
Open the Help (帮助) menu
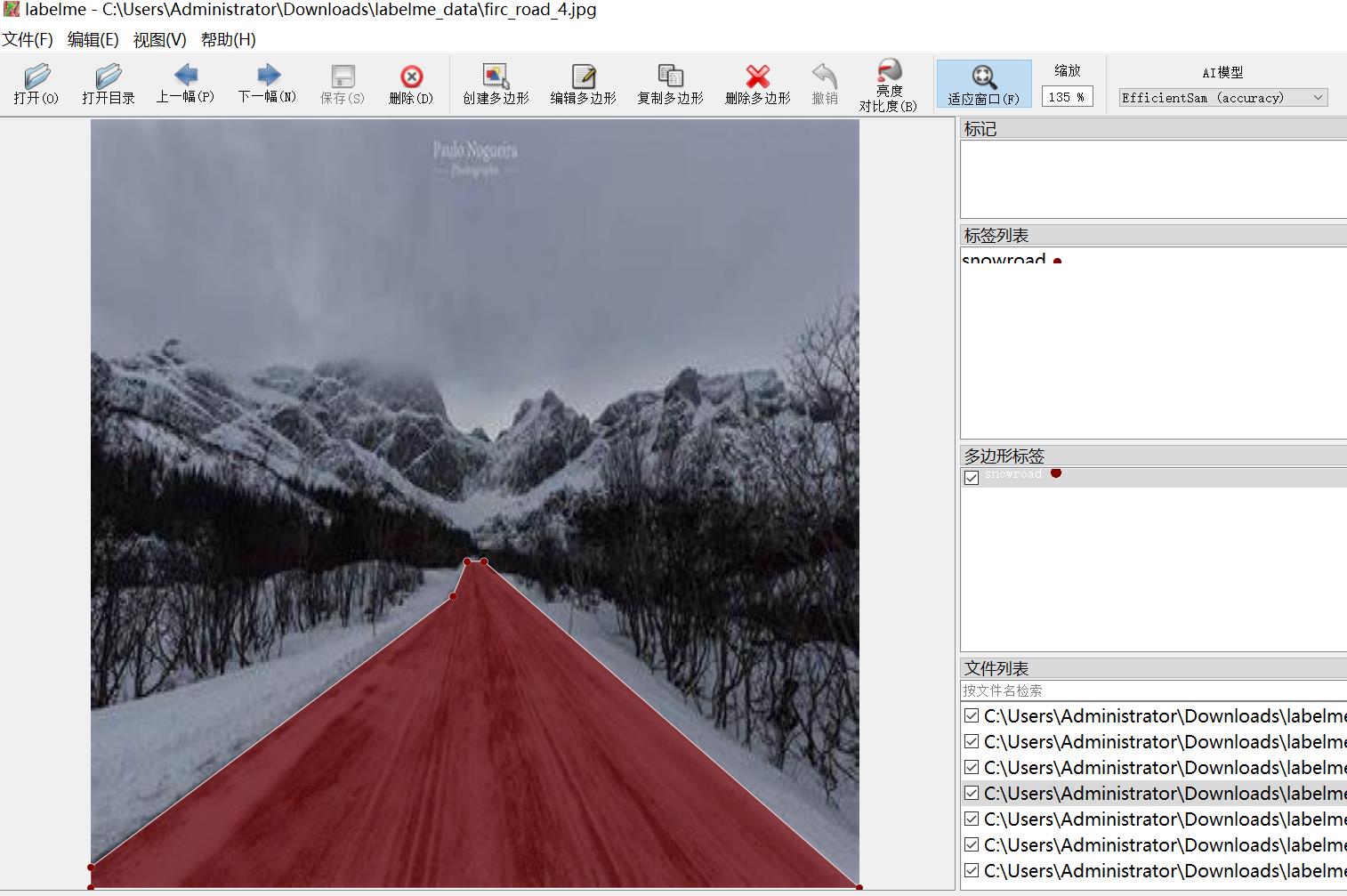[228, 39]
